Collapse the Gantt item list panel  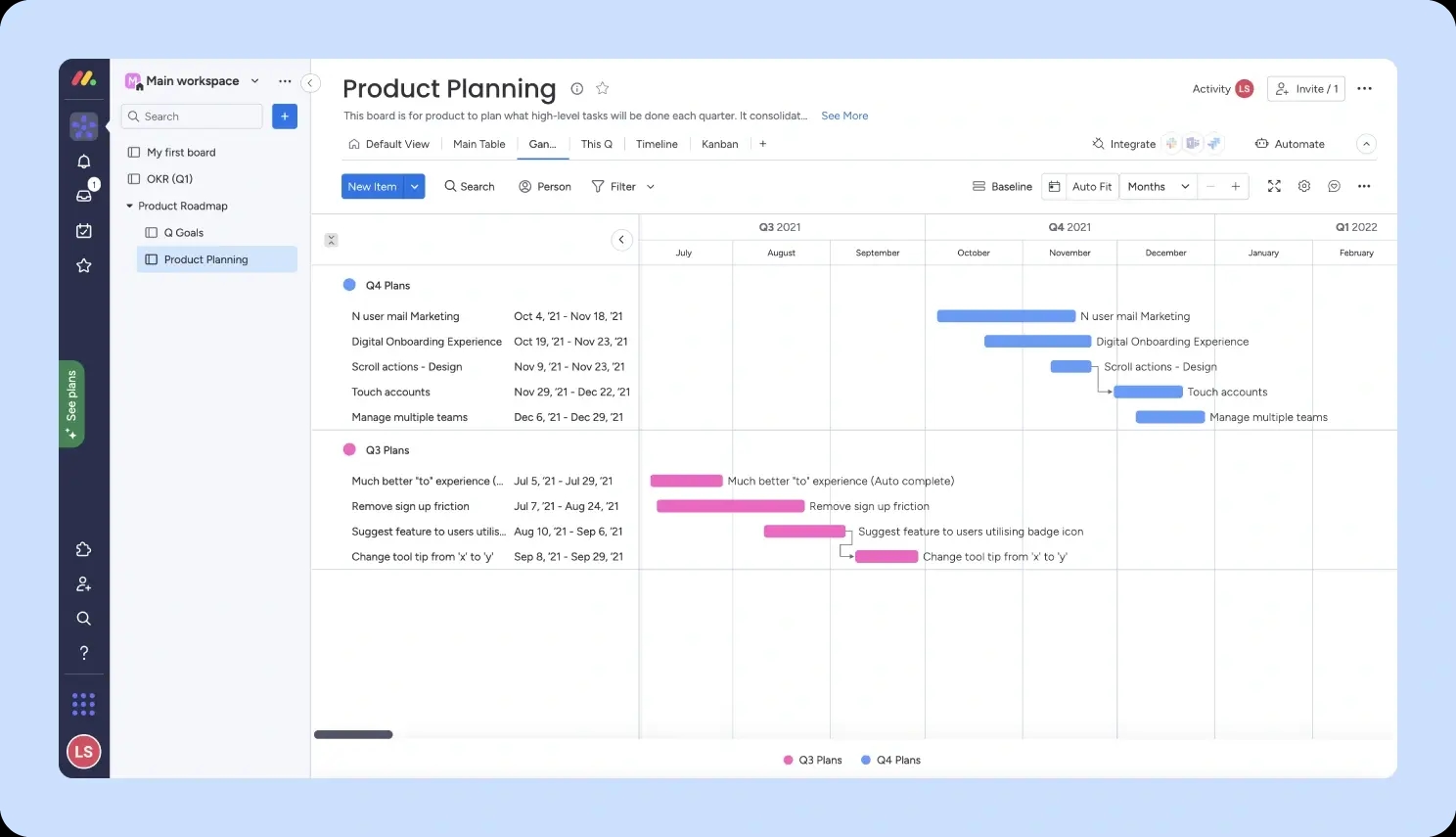pyautogui.click(x=621, y=240)
